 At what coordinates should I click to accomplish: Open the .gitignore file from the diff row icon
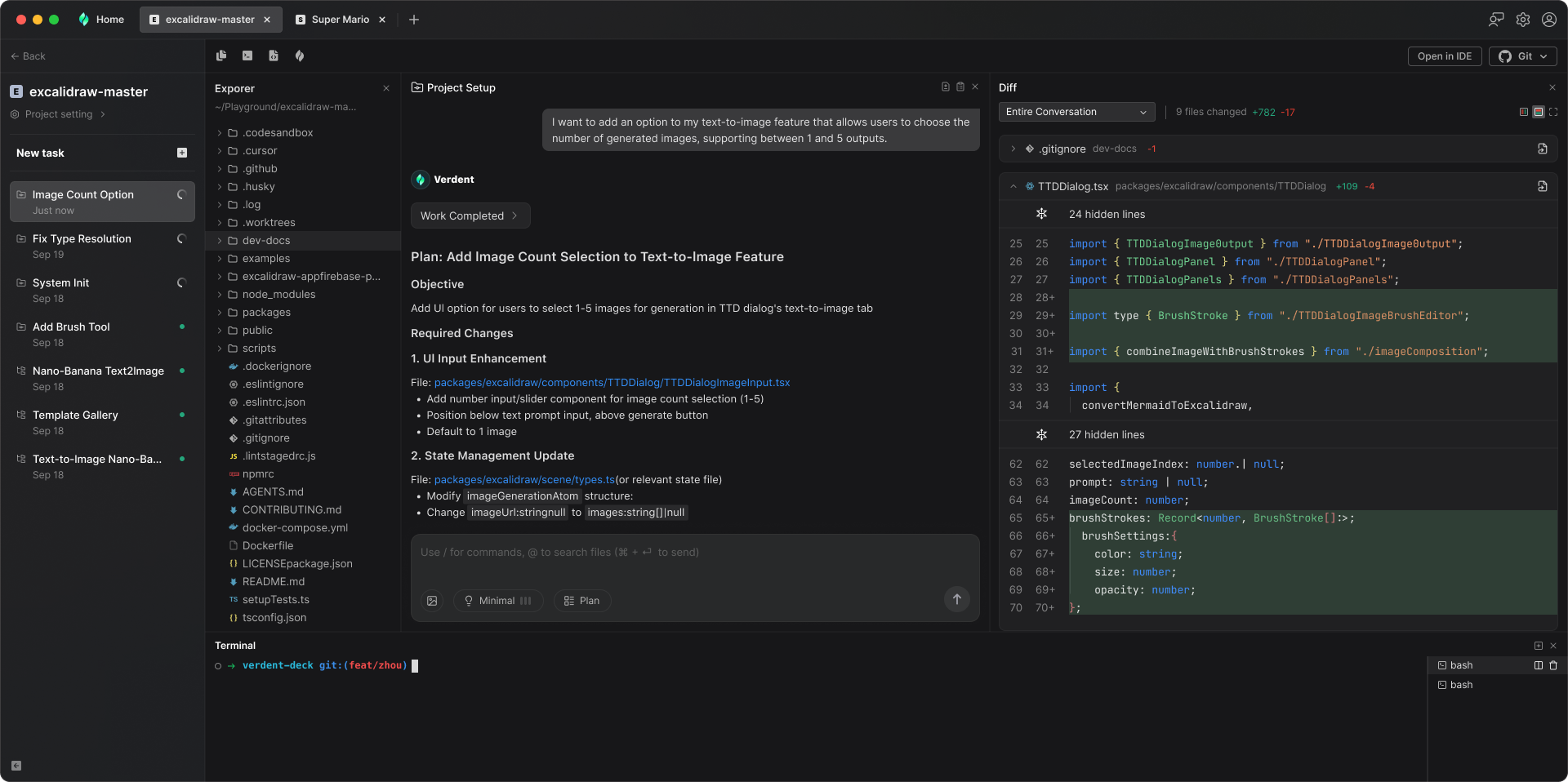[x=1542, y=149]
